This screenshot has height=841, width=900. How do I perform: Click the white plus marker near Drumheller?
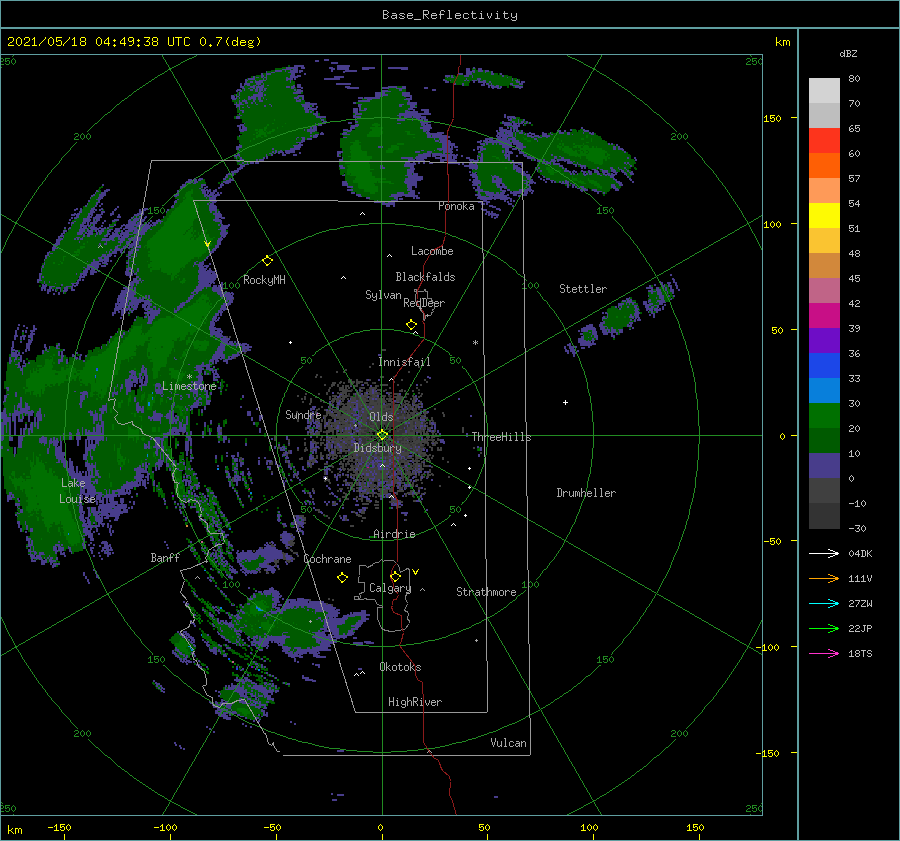click(x=565, y=402)
